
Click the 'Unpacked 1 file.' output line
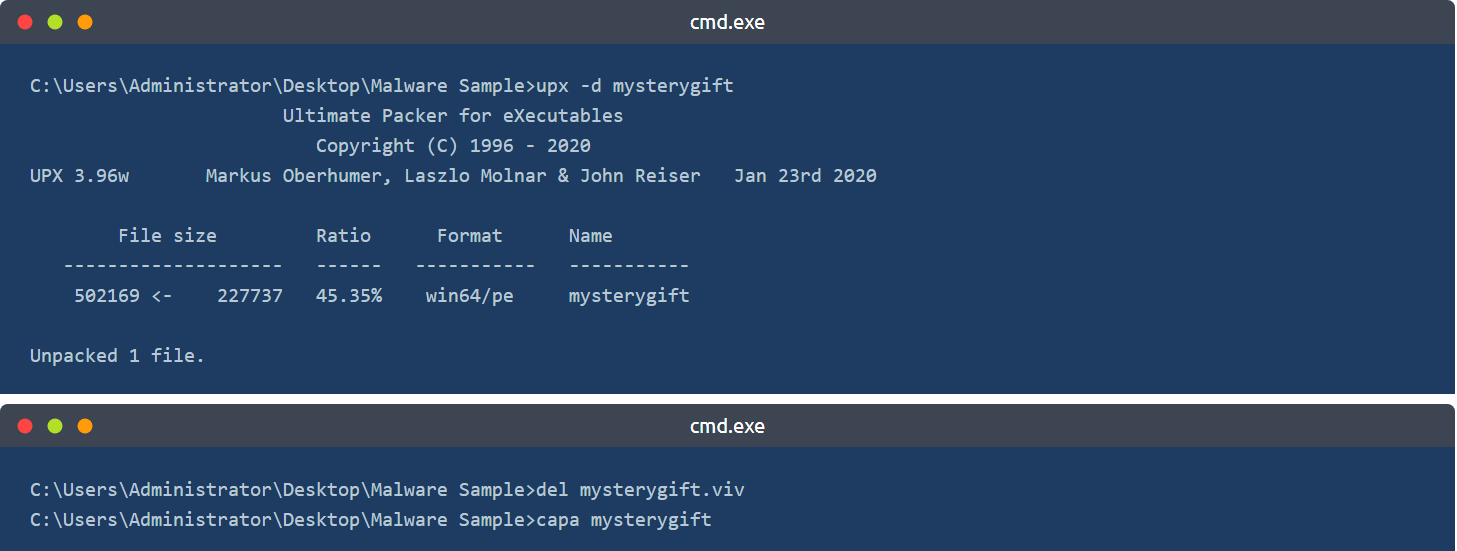click(x=117, y=356)
